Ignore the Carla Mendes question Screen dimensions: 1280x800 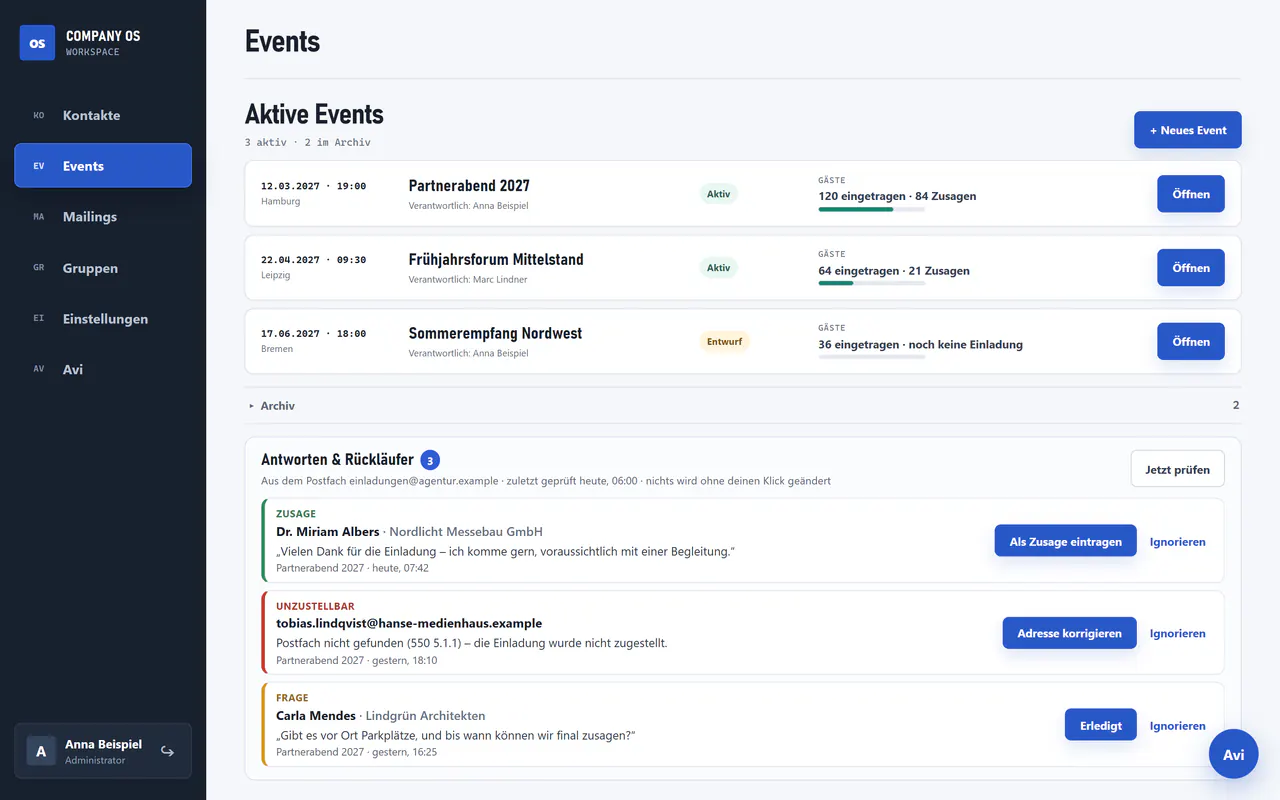(1177, 726)
